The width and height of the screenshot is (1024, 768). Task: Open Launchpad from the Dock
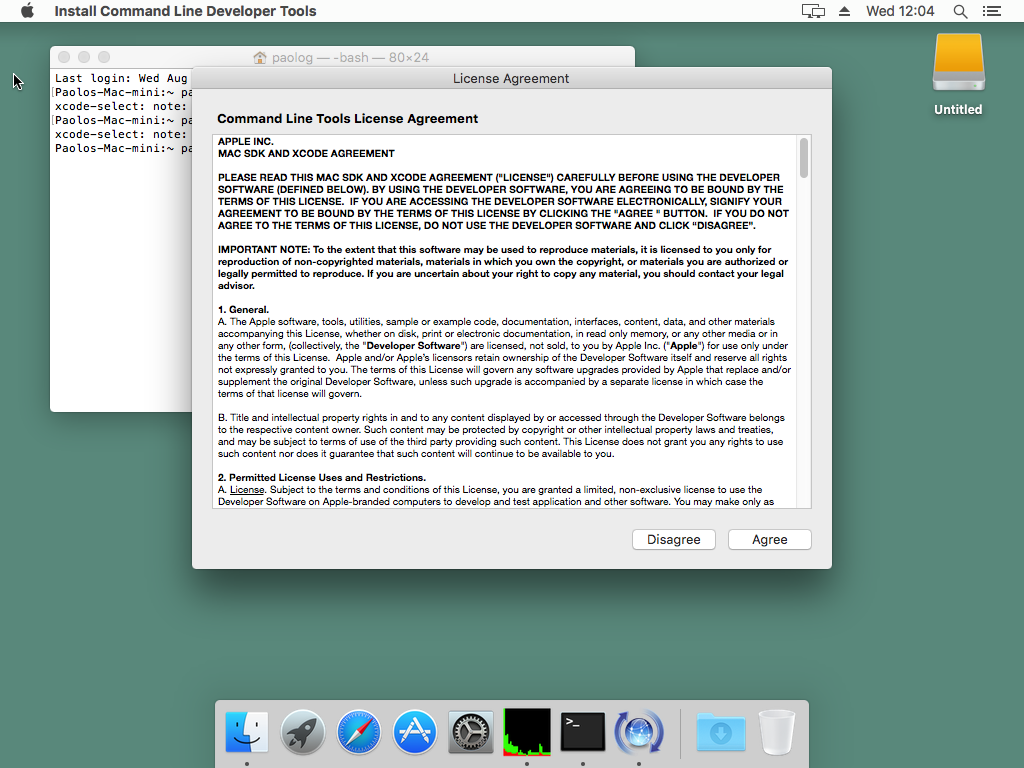click(x=302, y=732)
